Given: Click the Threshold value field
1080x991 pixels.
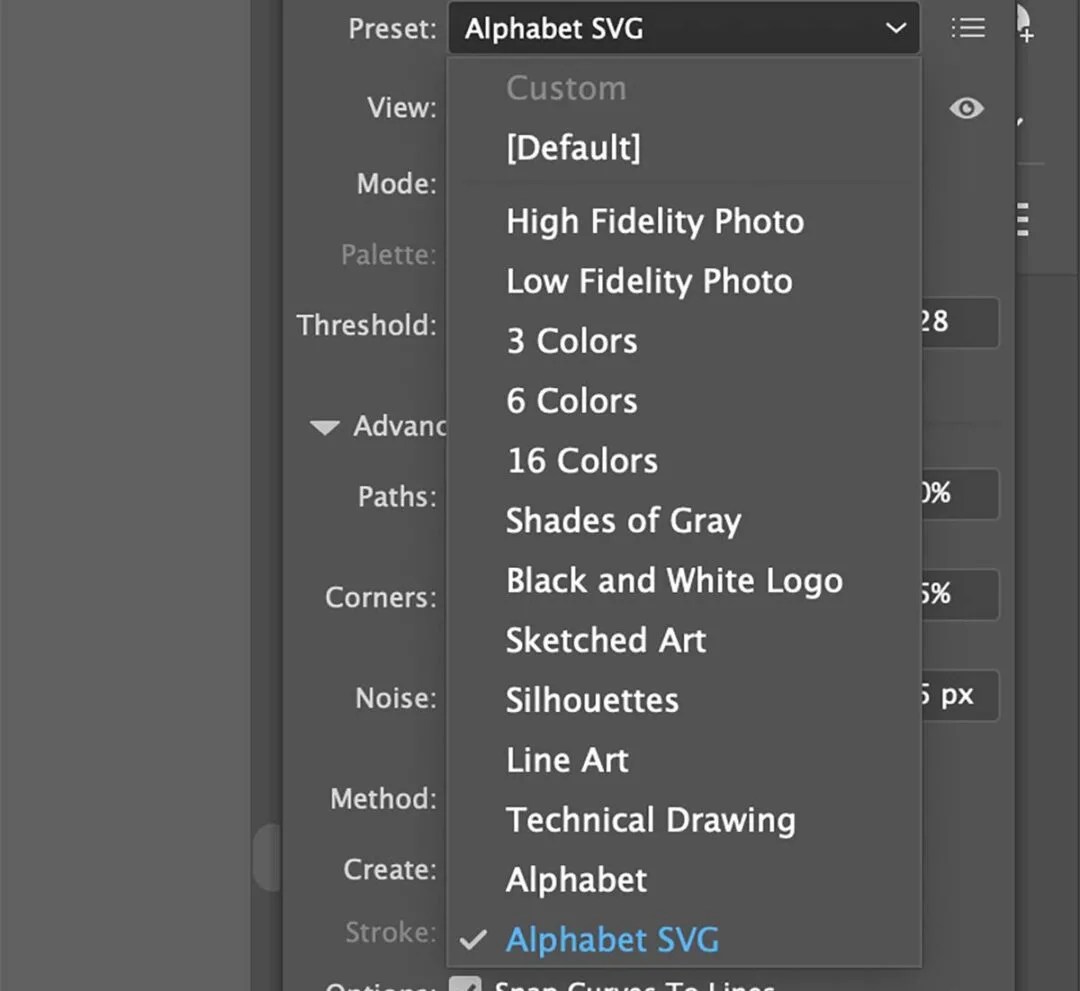Looking at the screenshot, I should 958,322.
